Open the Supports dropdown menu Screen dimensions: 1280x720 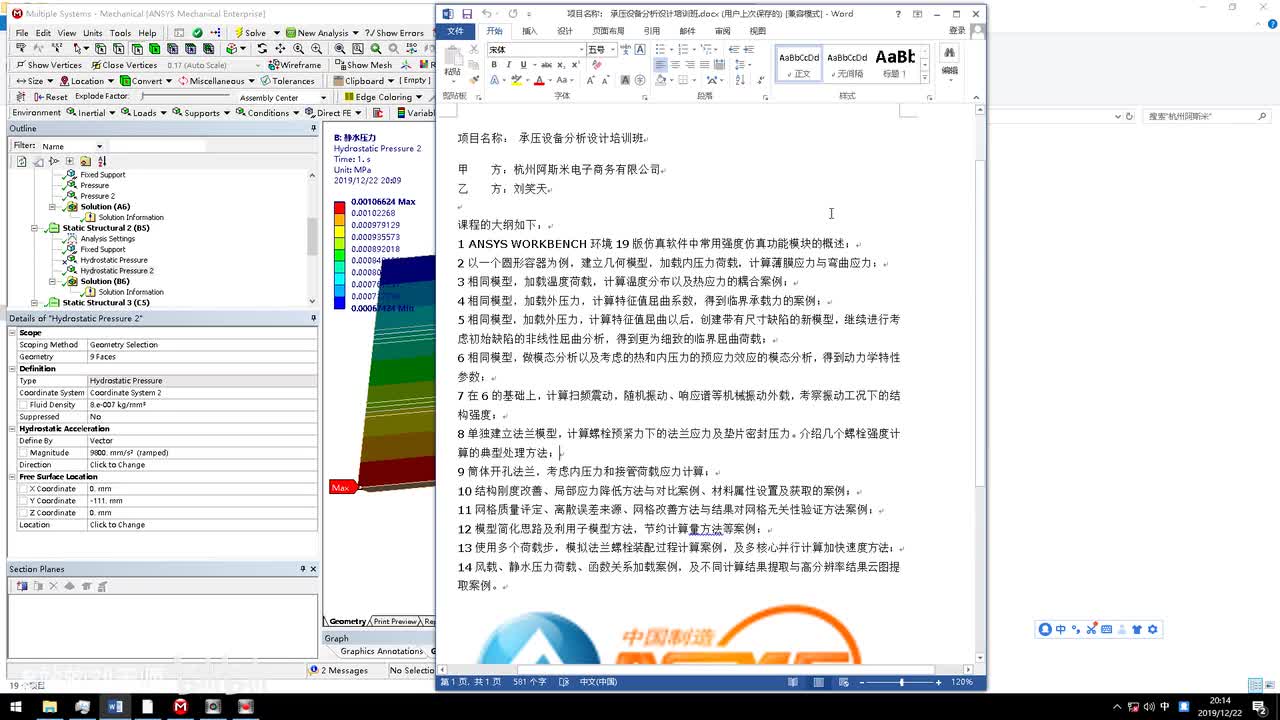[x=202, y=113]
